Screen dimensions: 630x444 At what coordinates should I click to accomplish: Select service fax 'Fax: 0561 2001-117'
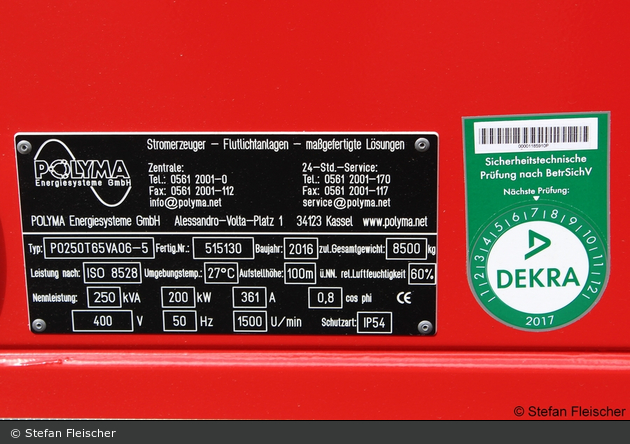tap(345, 191)
